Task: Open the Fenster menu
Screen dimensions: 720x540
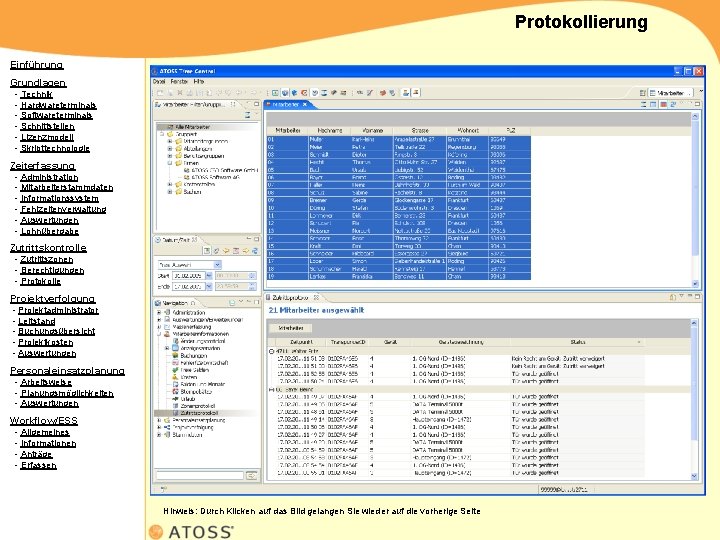Action: (179, 81)
